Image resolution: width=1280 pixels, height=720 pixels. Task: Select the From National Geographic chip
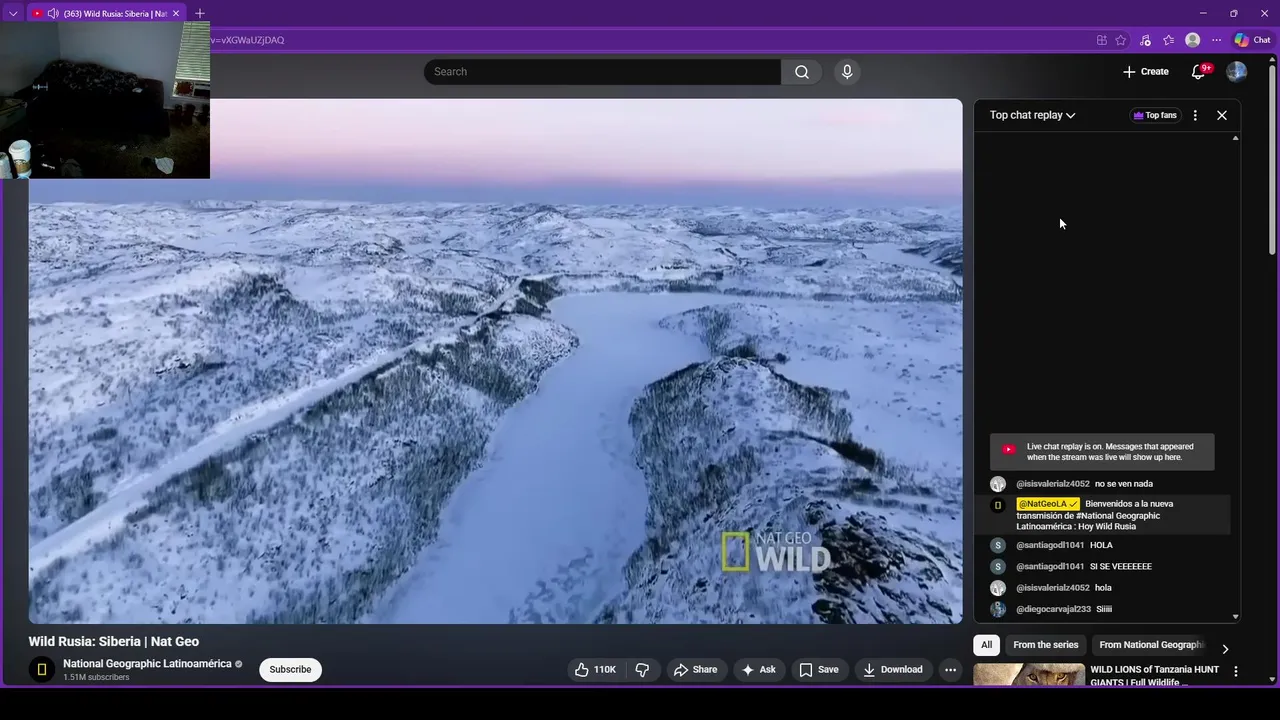[1151, 645]
